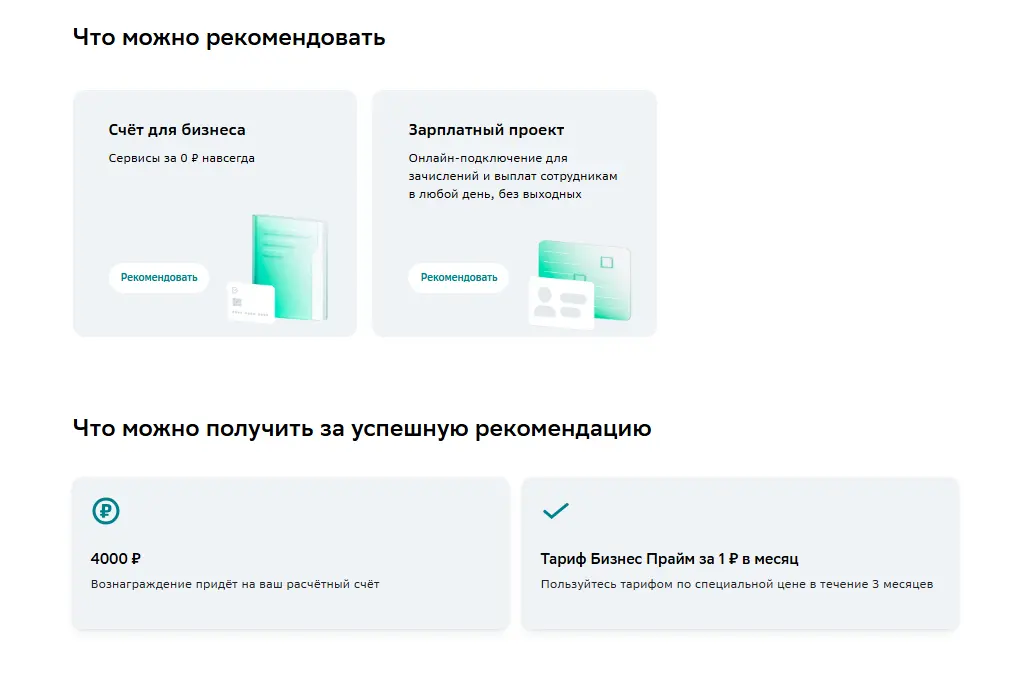The height and width of the screenshot is (684, 1020).
Task: Select the Зарплатный проект card title
Action: [486, 130]
